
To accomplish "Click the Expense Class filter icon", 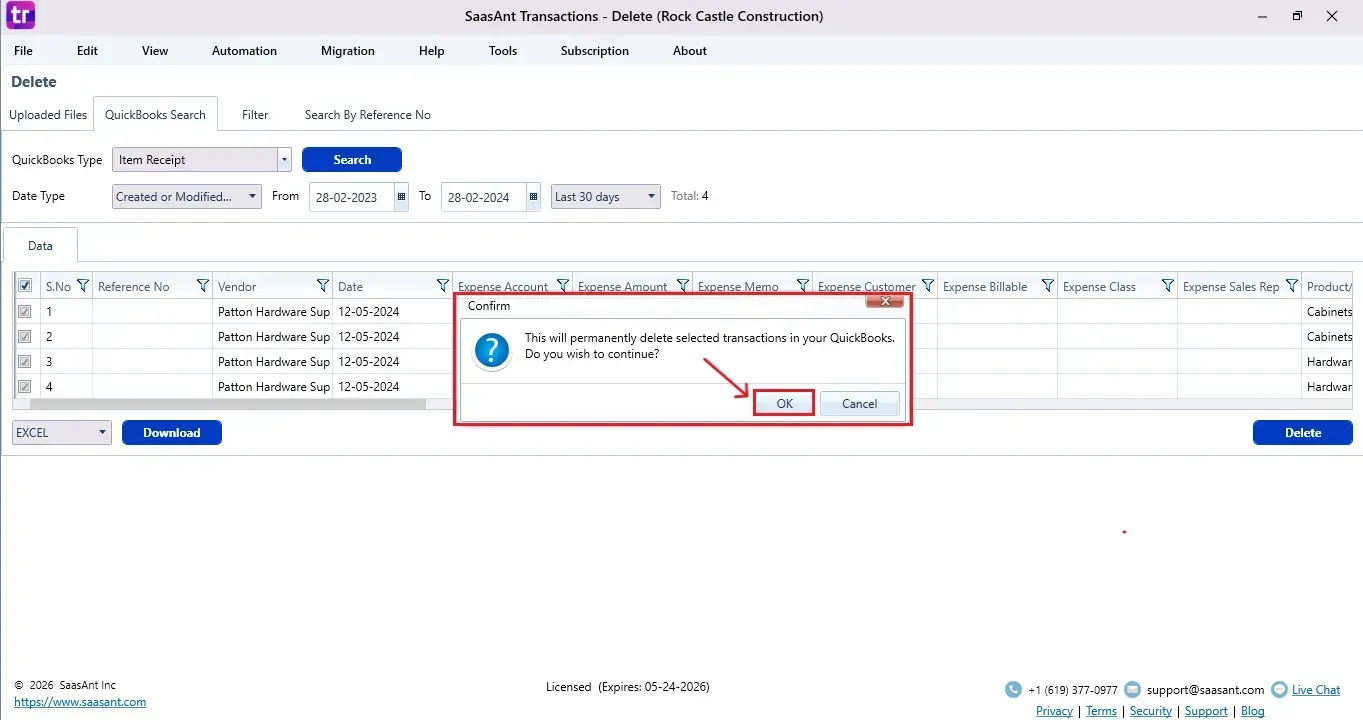I will 1168,286.
